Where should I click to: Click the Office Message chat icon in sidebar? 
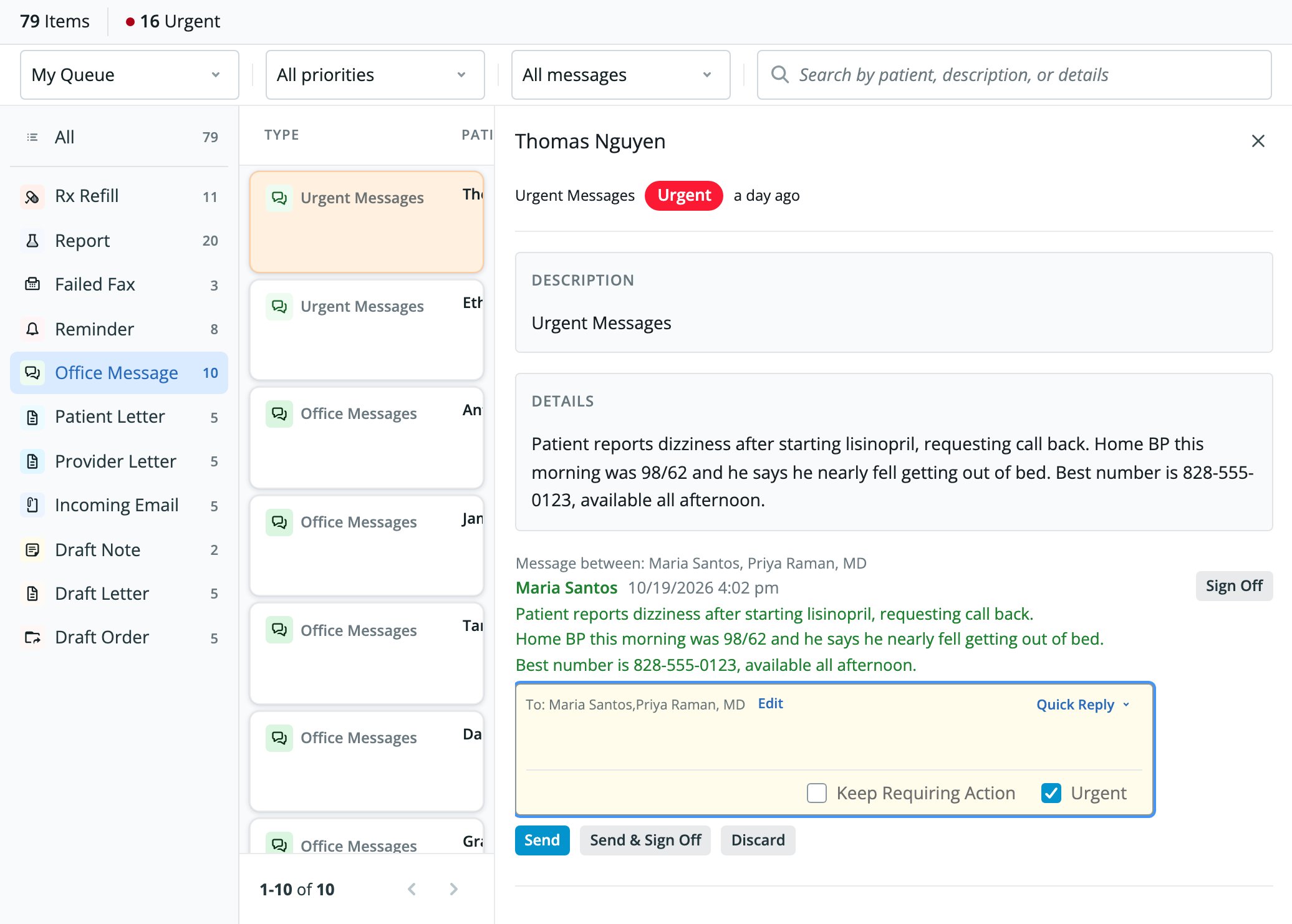click(x=32, y=373)
